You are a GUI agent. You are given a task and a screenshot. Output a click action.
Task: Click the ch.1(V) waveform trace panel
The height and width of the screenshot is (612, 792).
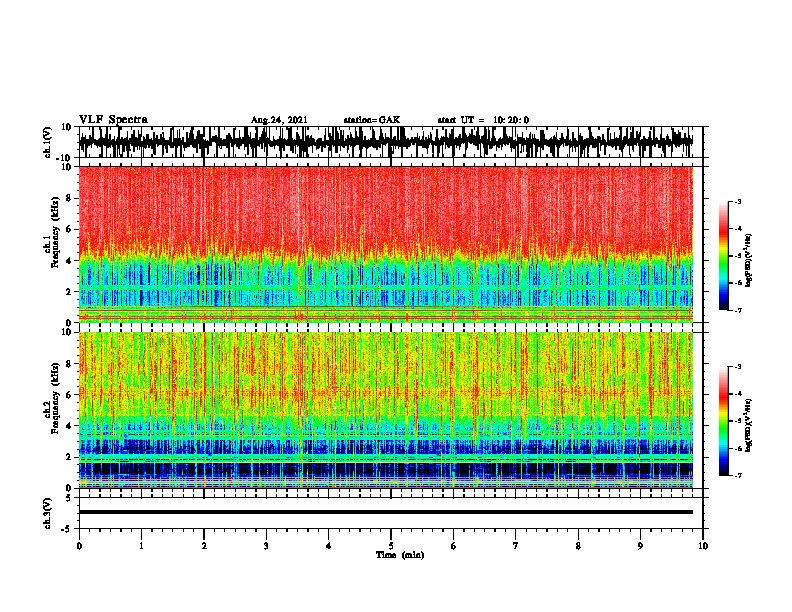coord(391,142)
